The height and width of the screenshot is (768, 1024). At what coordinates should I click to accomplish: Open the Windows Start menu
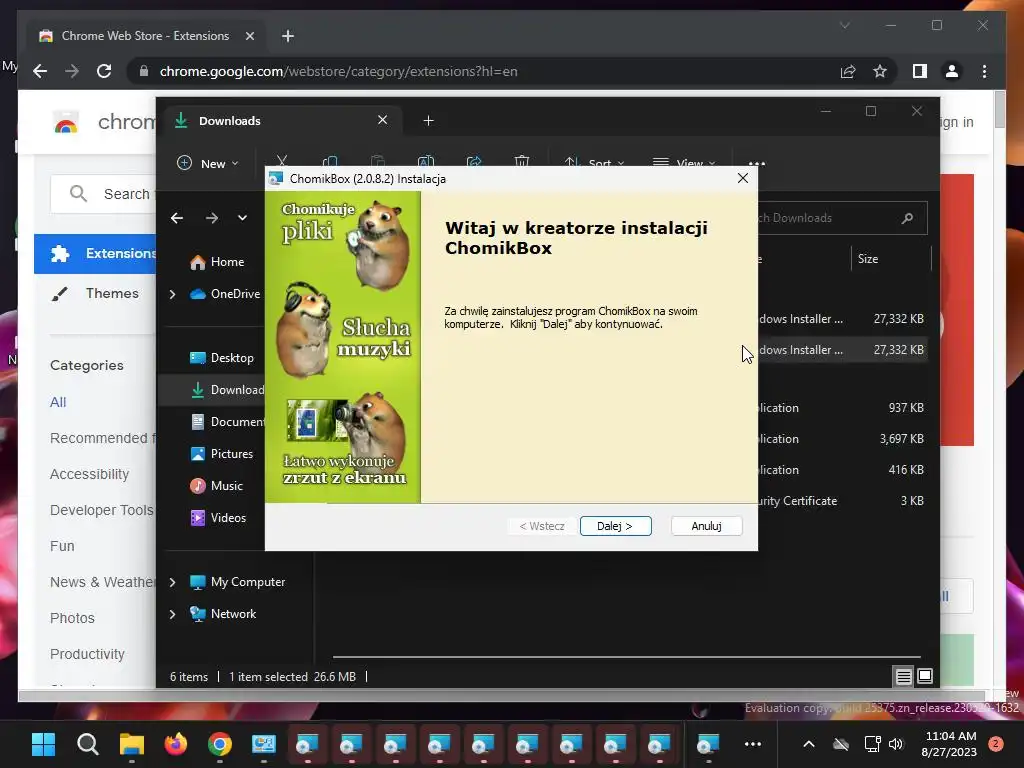[x=44, y=744]
